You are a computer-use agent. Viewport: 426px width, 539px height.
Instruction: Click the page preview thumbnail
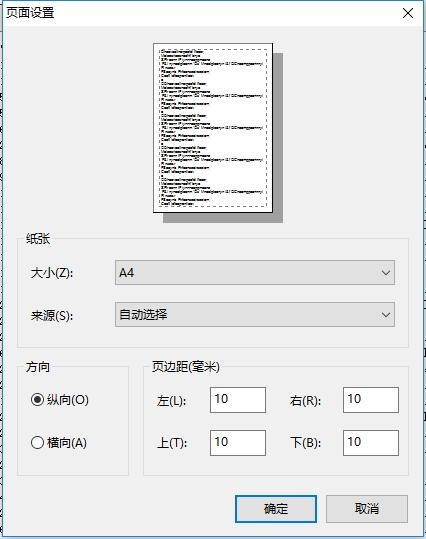(213, 128)
